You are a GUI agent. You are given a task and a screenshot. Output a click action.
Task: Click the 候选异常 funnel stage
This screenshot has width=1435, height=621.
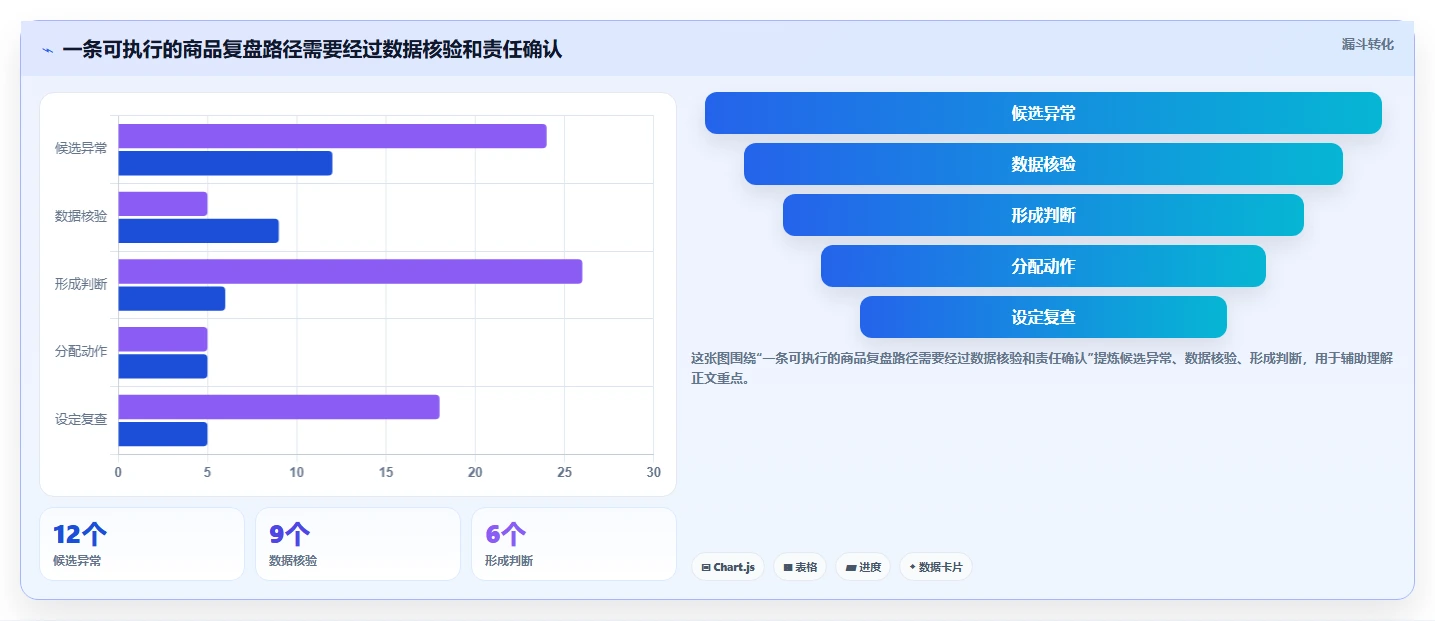(1043, 113)
